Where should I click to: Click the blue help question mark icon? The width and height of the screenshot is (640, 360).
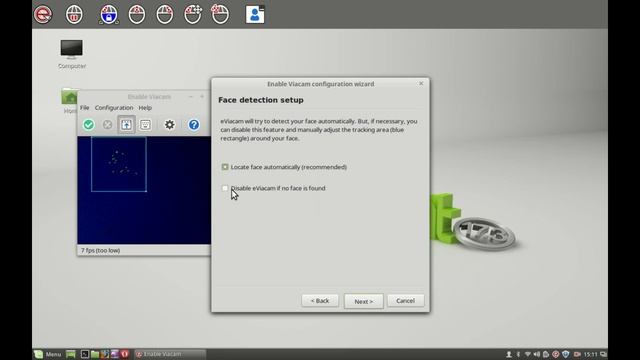click(194, 124)
